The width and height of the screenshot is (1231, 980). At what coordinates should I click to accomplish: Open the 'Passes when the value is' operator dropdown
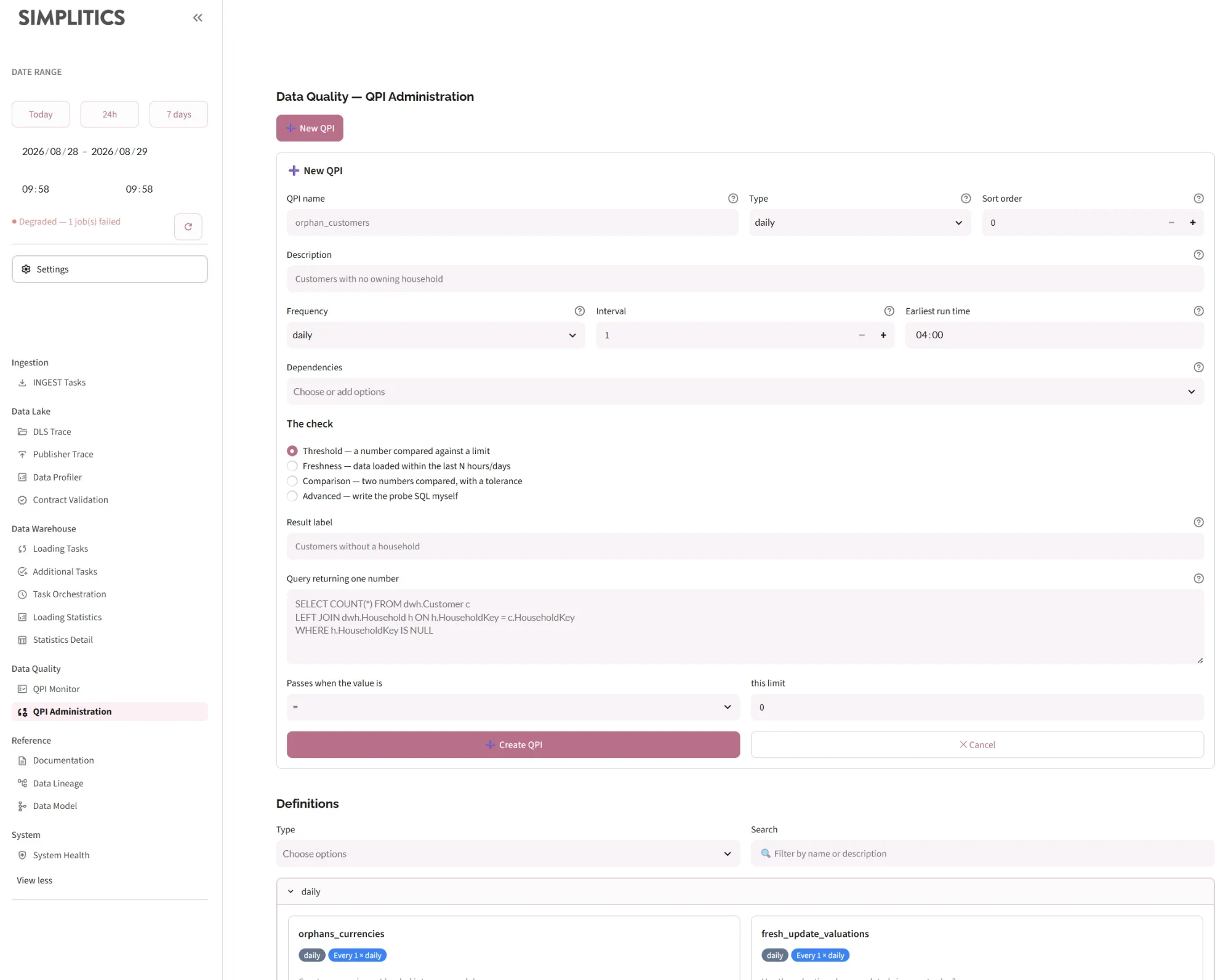click(x=513, y=707)
